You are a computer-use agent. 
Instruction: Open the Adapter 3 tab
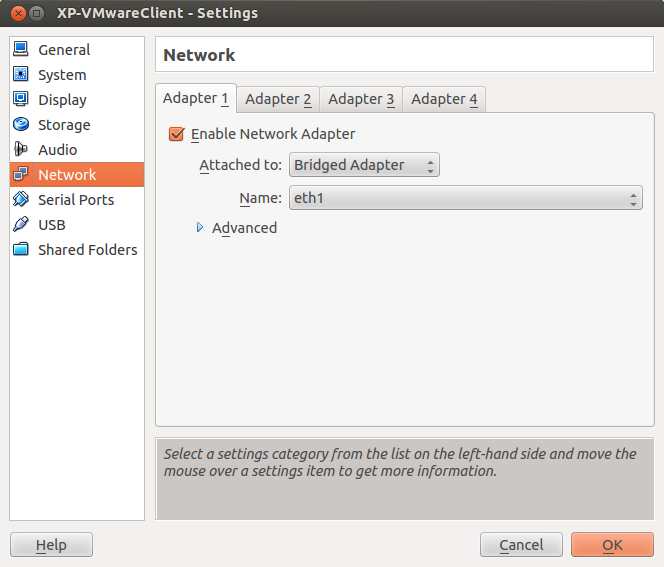(361, 99)
